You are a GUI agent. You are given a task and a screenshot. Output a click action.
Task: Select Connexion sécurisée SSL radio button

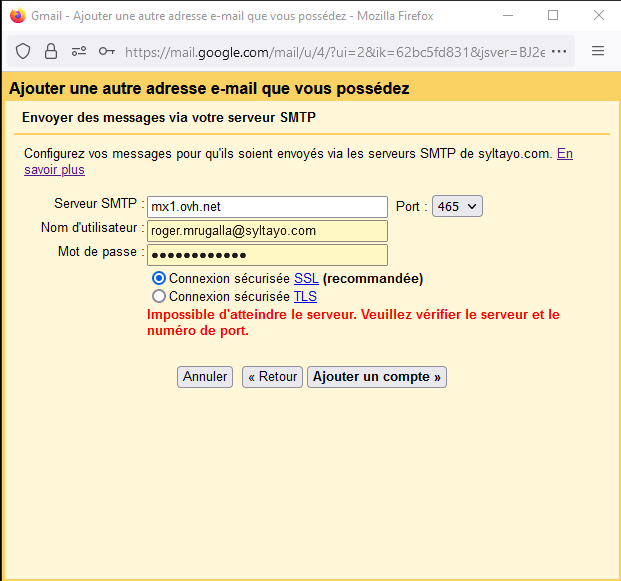[x=158, y=278]
